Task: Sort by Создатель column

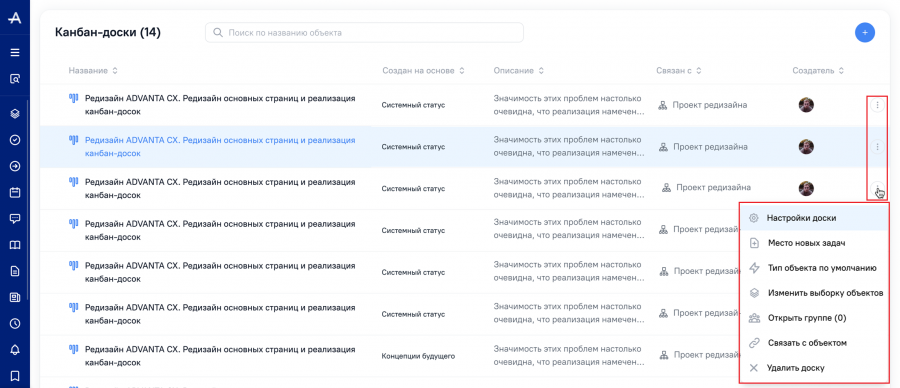Action: pyautogui.click(x=818, y=71)
